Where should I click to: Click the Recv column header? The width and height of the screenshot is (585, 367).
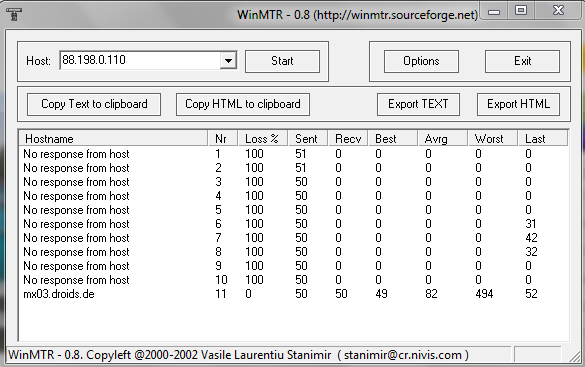pos(348,139)
